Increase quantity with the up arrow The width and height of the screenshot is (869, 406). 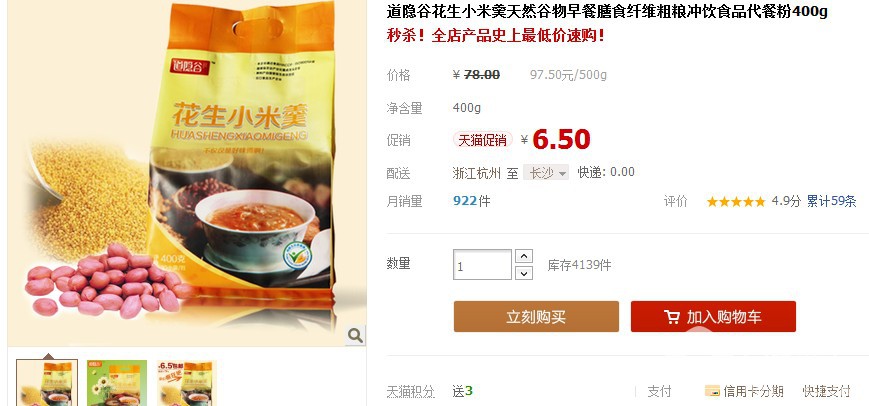(x=524, y=256)
